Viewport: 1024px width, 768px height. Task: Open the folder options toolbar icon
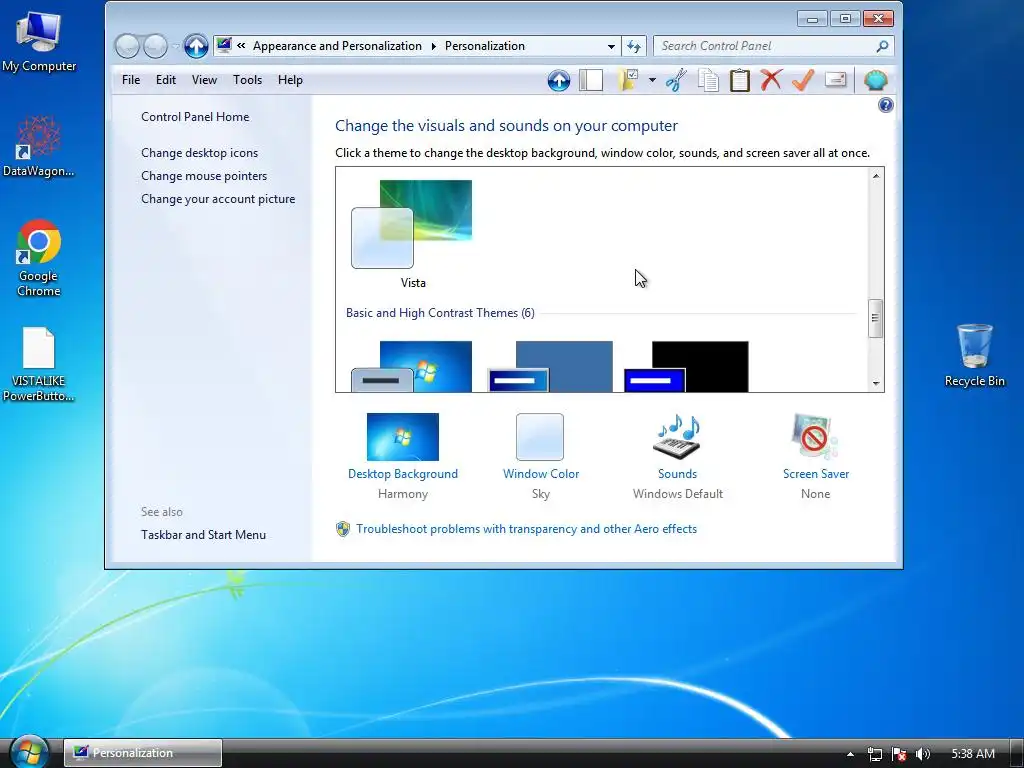coord(628,80)
